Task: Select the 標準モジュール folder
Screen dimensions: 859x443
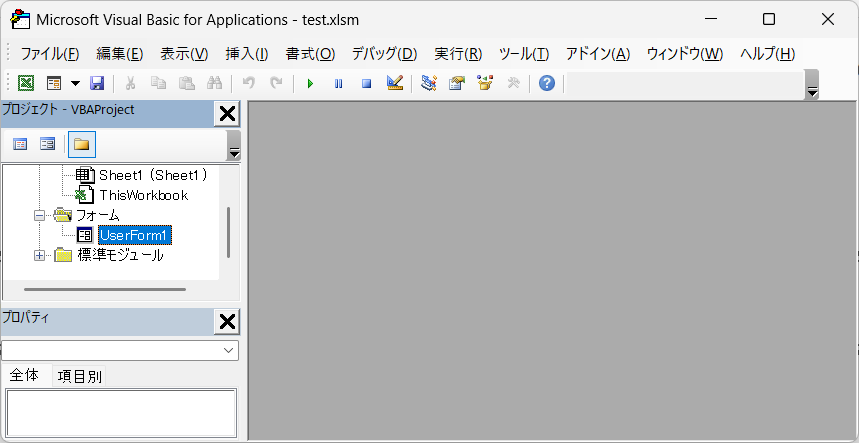Action: tap(121, 255)
